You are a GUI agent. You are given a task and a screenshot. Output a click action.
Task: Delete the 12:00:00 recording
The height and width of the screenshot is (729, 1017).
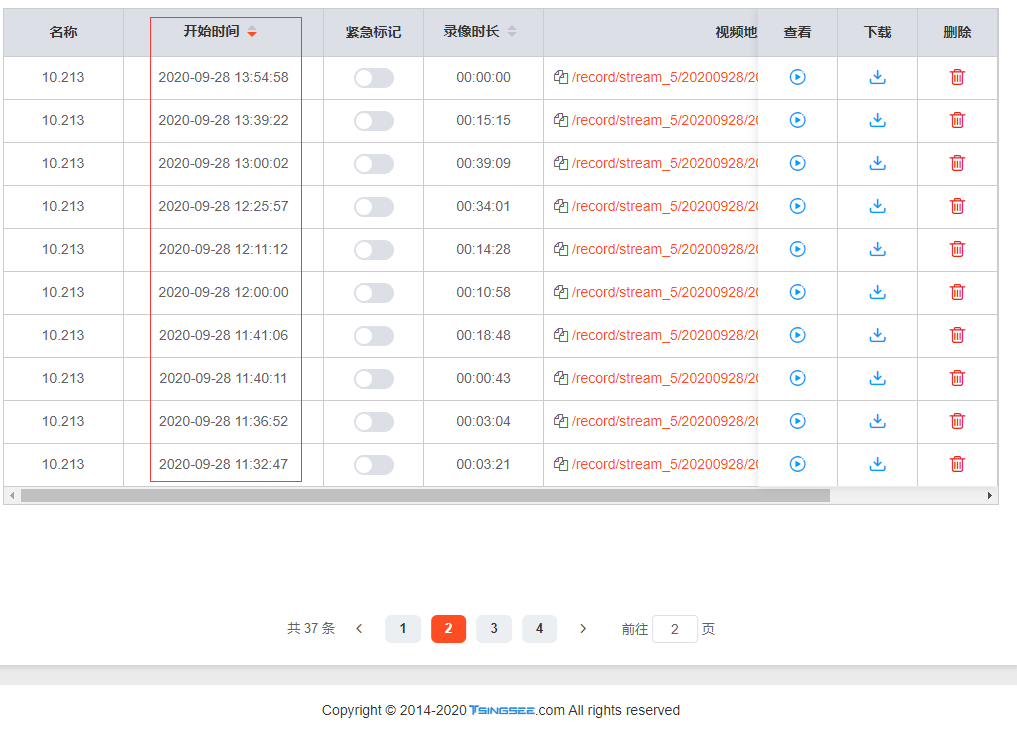[957, 292]
